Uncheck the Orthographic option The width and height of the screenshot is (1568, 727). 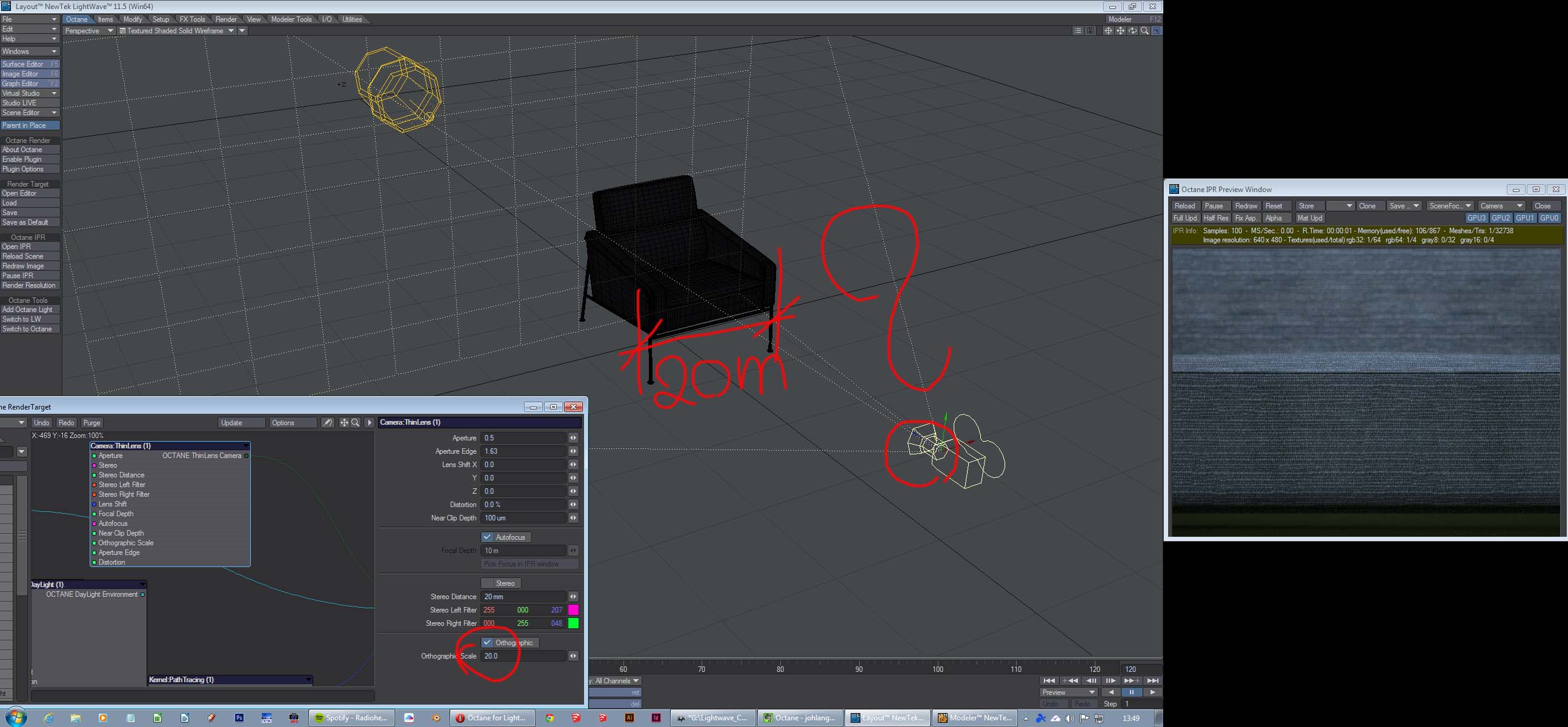(x=487, y=642)
